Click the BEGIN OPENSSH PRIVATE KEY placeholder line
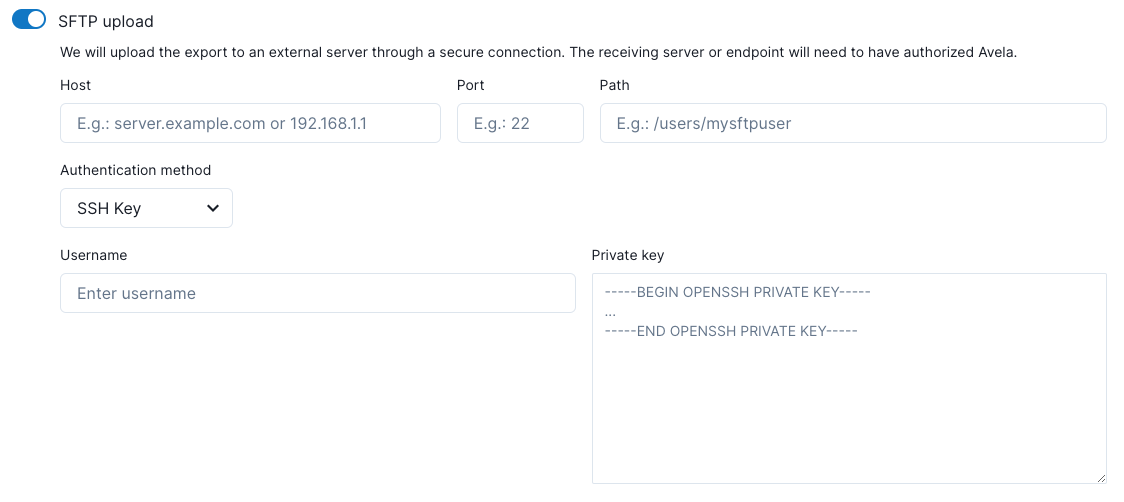Screen dimensions: 1124x502 (x=738, y=293)
